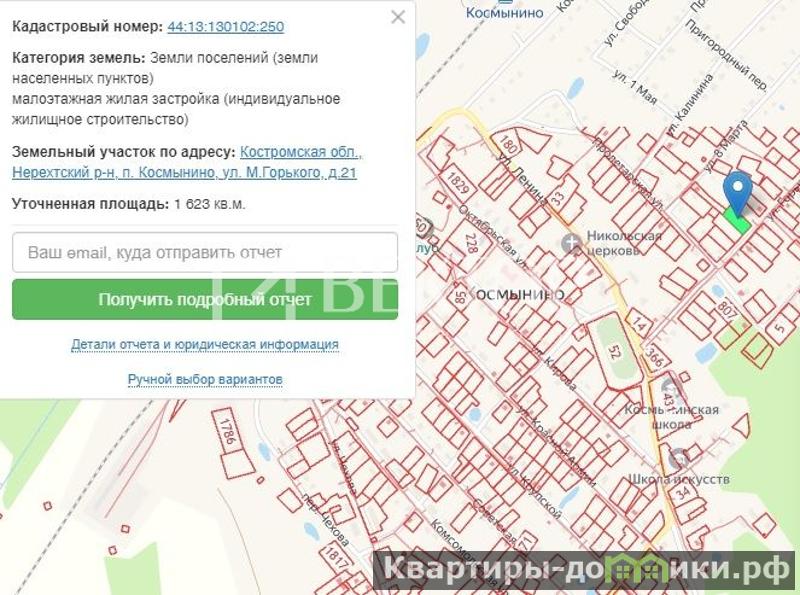Close the cadastral info popup

398,17
